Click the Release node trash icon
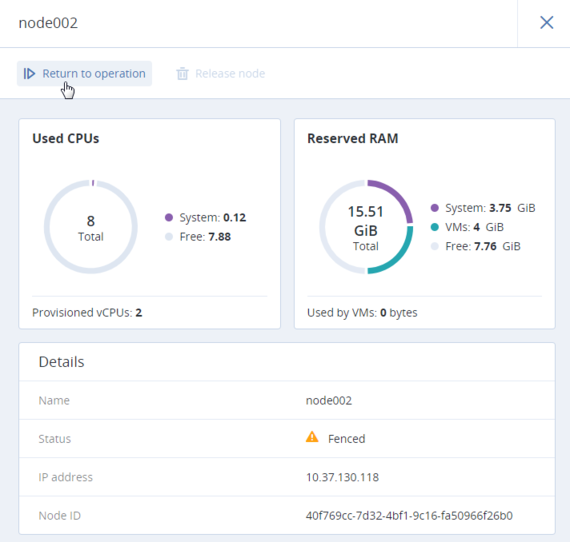 point(182,74)
